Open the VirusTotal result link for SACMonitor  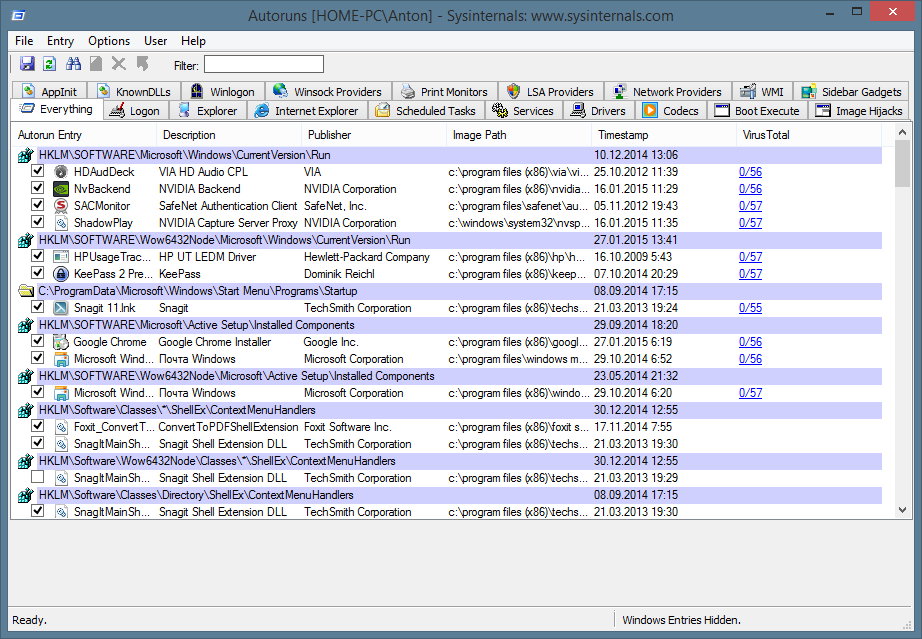tap(750, 206)
